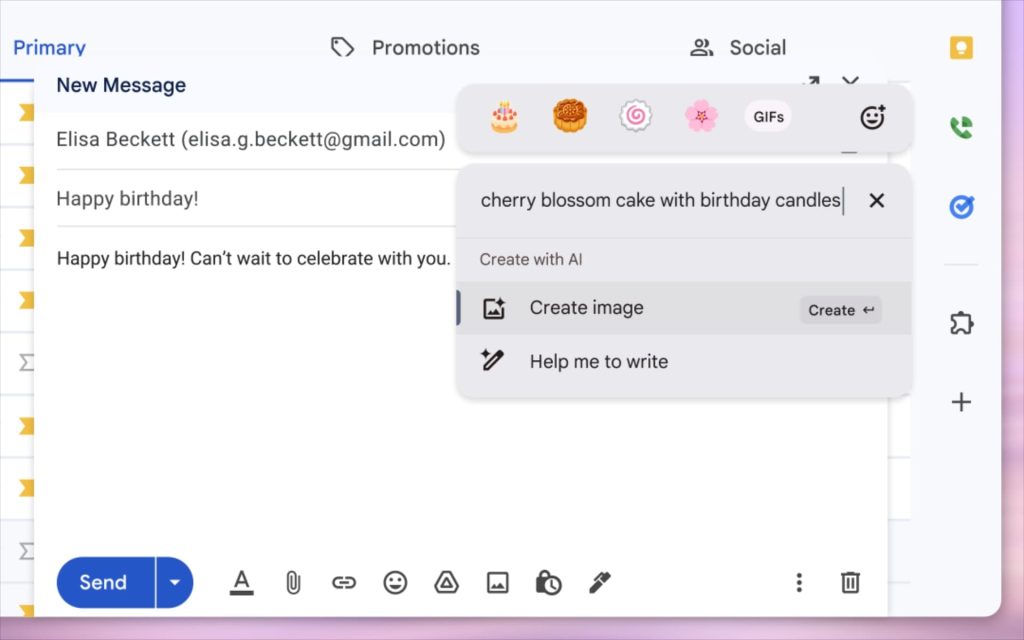Open the three-dot more options menu
This screenshot has width=1024, height=640.
pos(799,582)
